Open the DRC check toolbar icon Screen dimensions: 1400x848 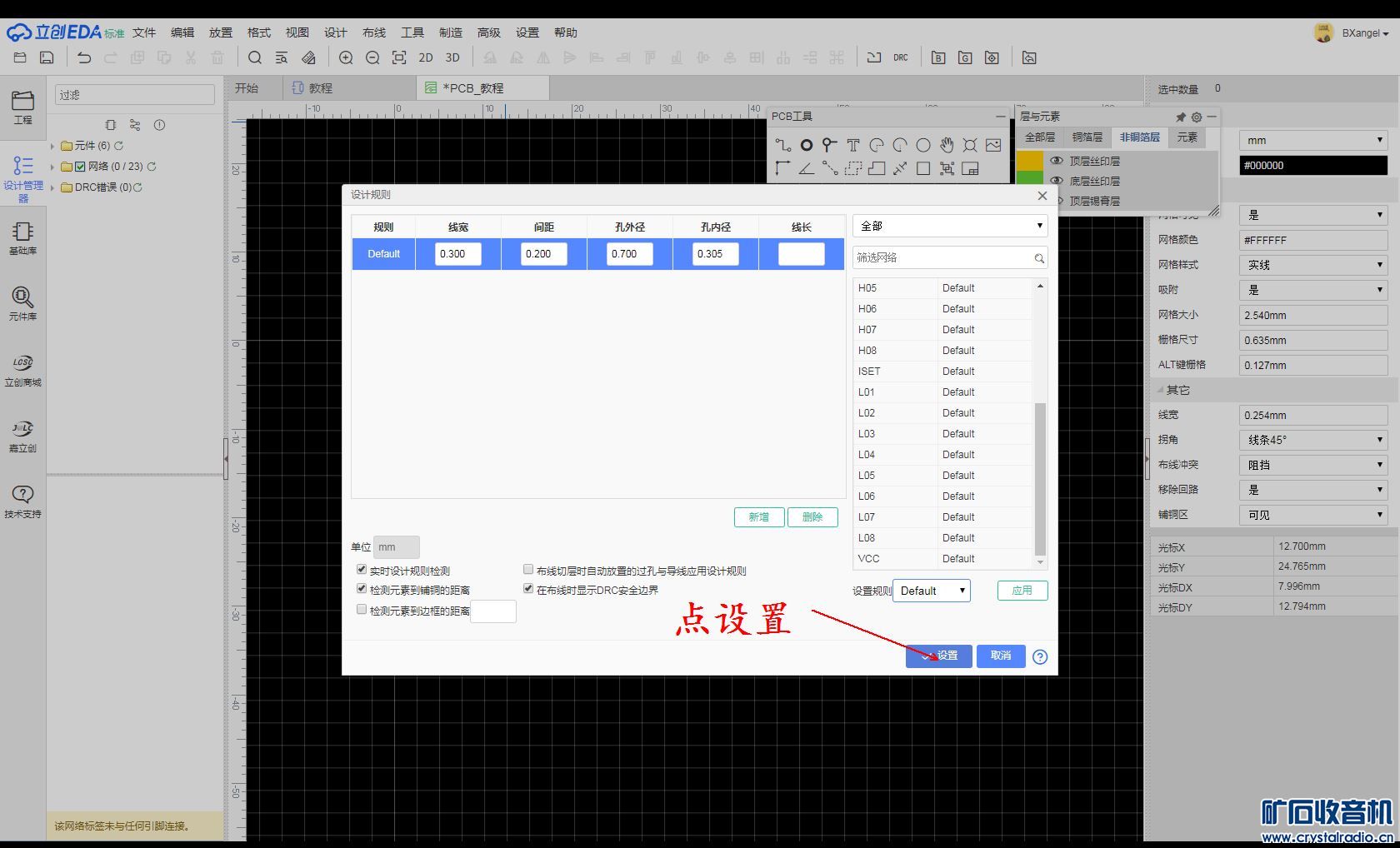click(x=901, y=57)
